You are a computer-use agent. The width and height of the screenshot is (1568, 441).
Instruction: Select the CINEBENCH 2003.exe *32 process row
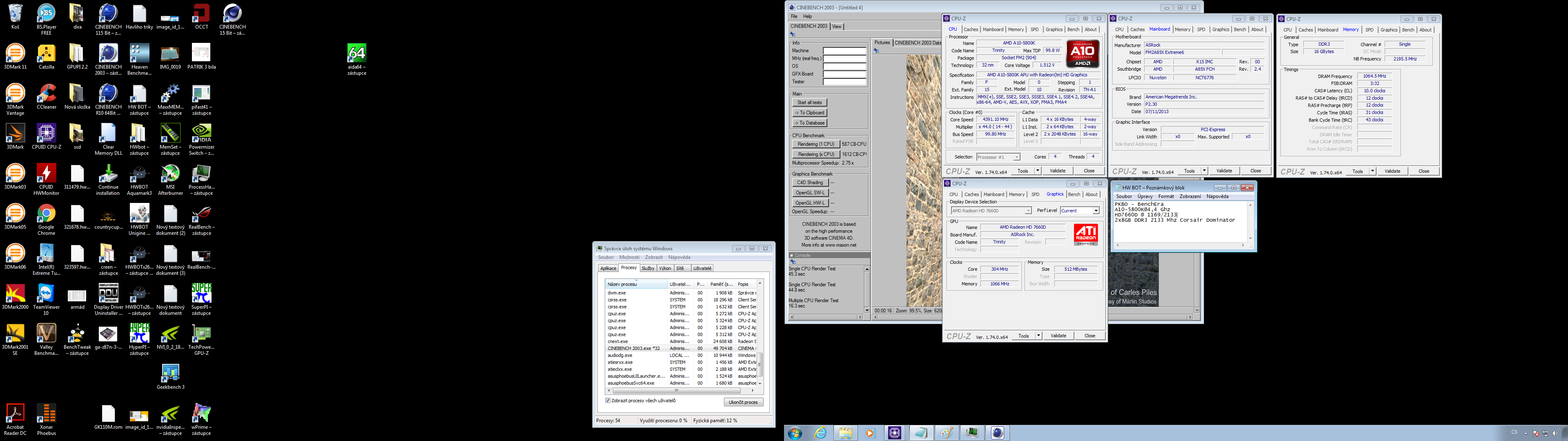681,348
